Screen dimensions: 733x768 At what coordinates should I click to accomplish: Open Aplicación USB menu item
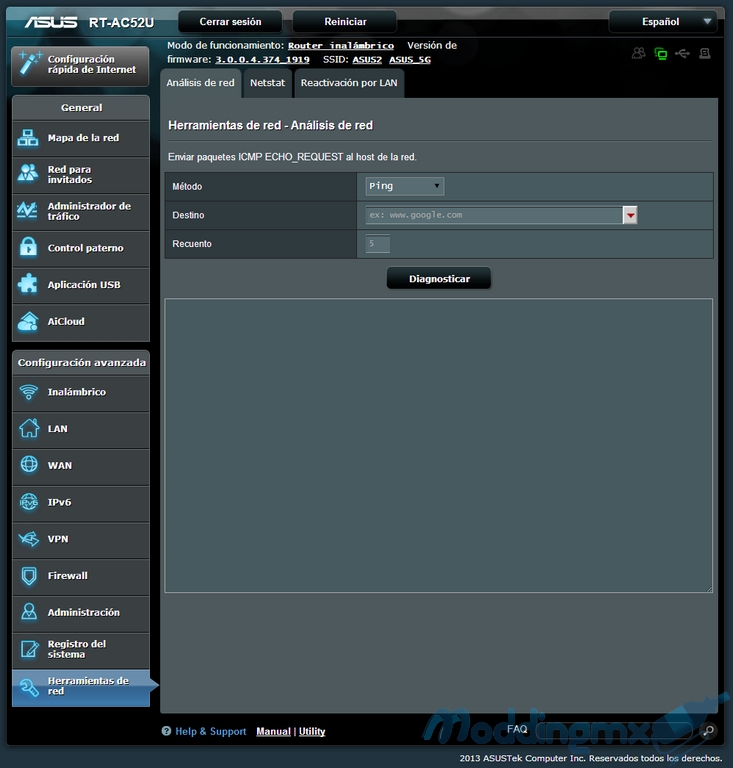point(81,285)
